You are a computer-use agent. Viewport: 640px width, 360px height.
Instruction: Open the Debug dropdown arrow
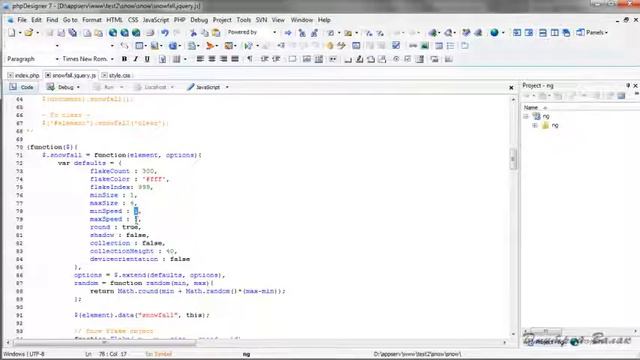78,87
